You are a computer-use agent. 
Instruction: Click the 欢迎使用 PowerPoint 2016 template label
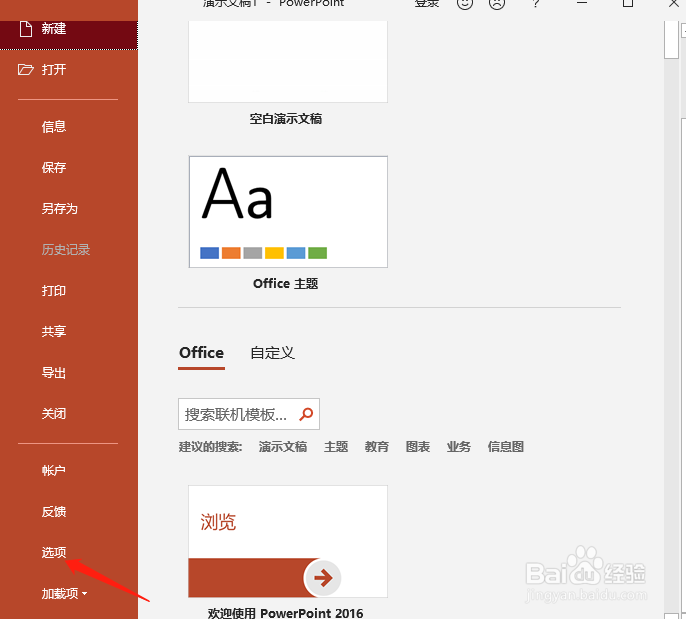point(285,613)
